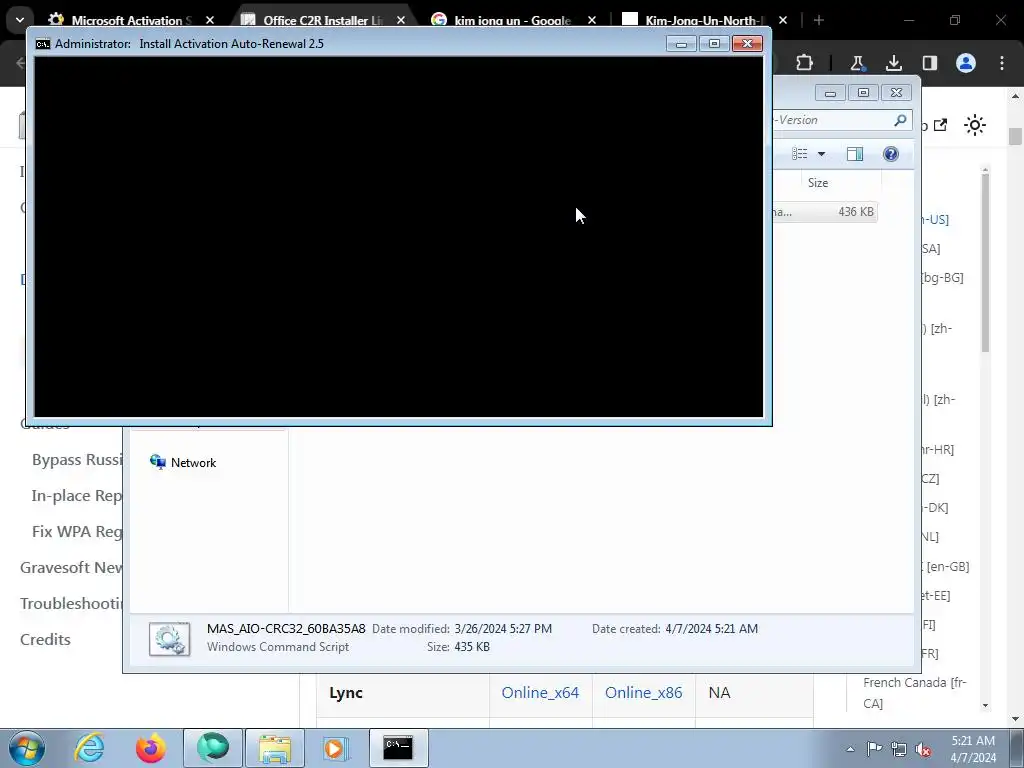Sort files by Size column
This screenshot has width=1024, height=768.
[x=818, y=183]
